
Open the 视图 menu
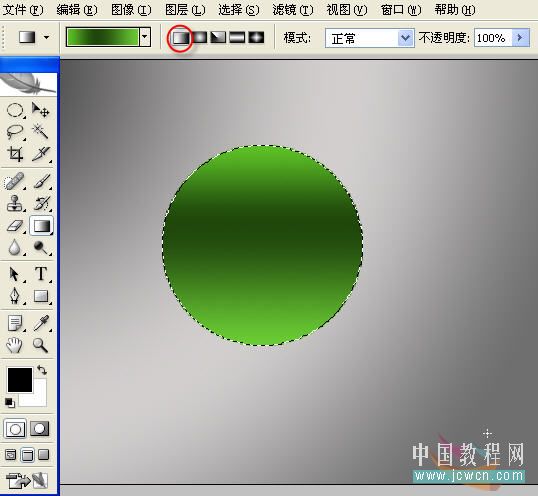tap(347, 10)
